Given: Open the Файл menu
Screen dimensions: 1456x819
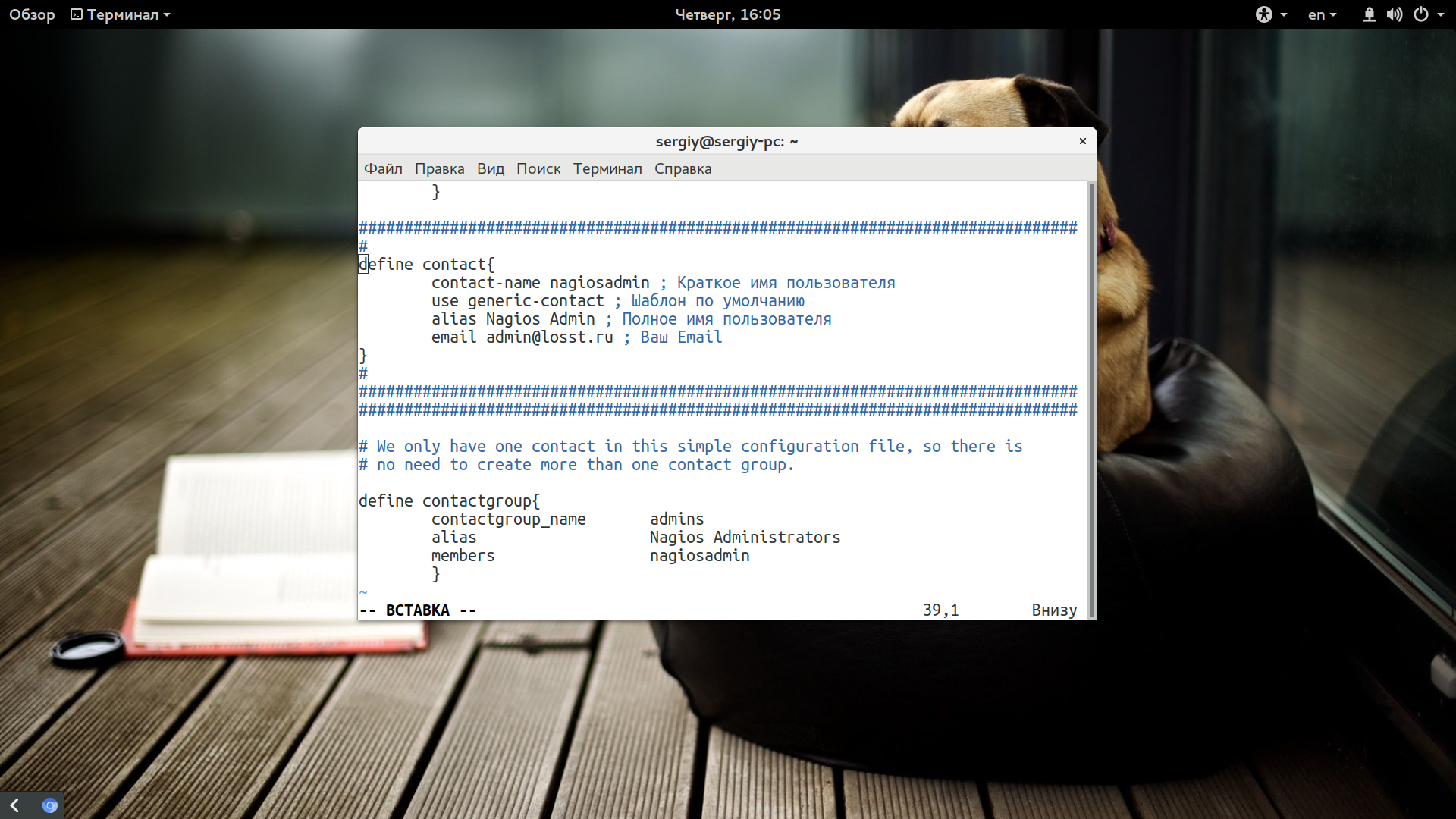Looking at the screenshot, I should pyautogui.click(x=383, y=168).
